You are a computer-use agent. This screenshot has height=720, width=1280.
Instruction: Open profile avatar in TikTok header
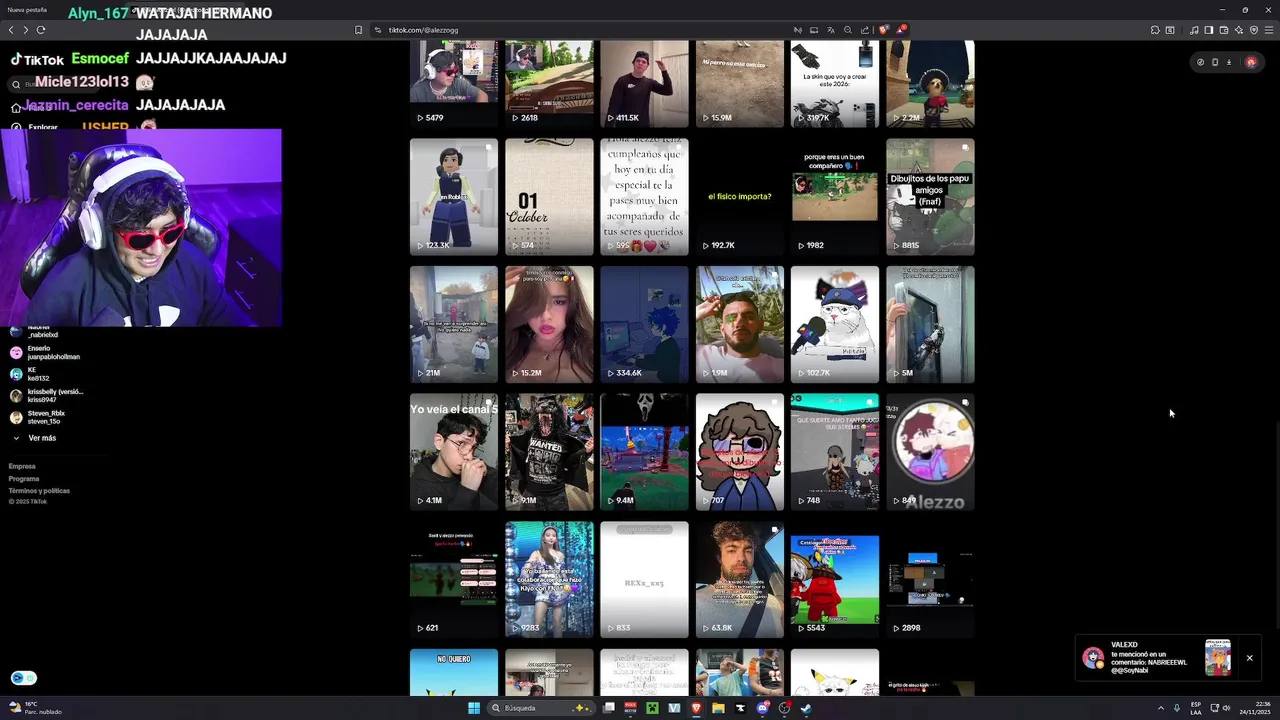point(1251,62)
